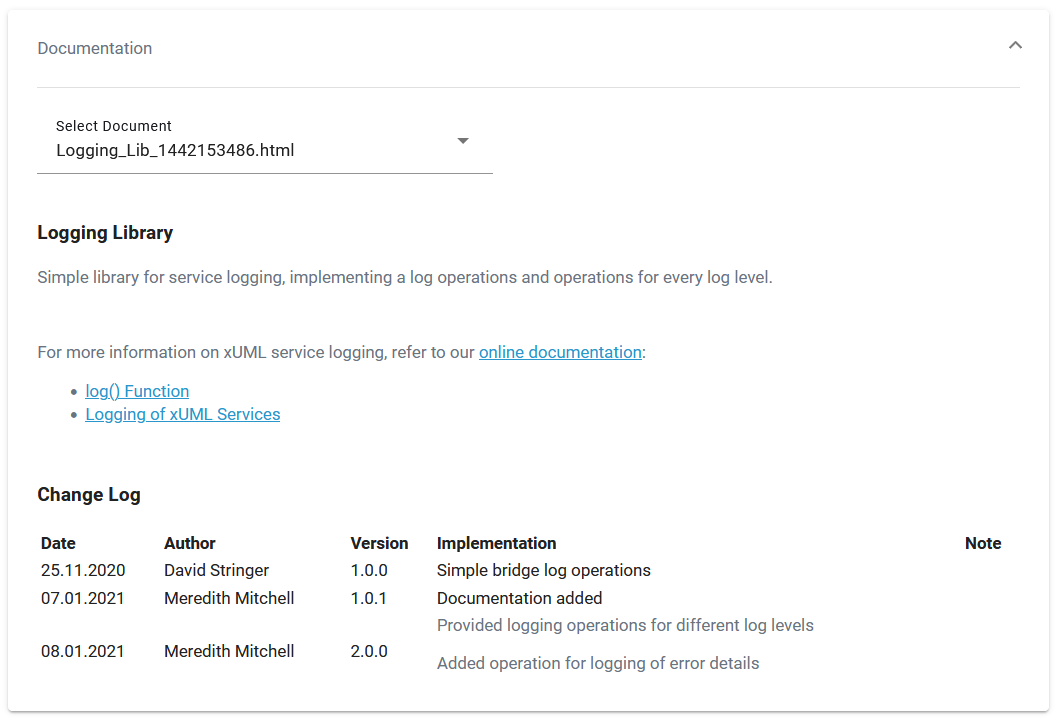This screenshot has height=720, width=1059.
Task: Click the Note column header
Action: click(x=983, y=543)
